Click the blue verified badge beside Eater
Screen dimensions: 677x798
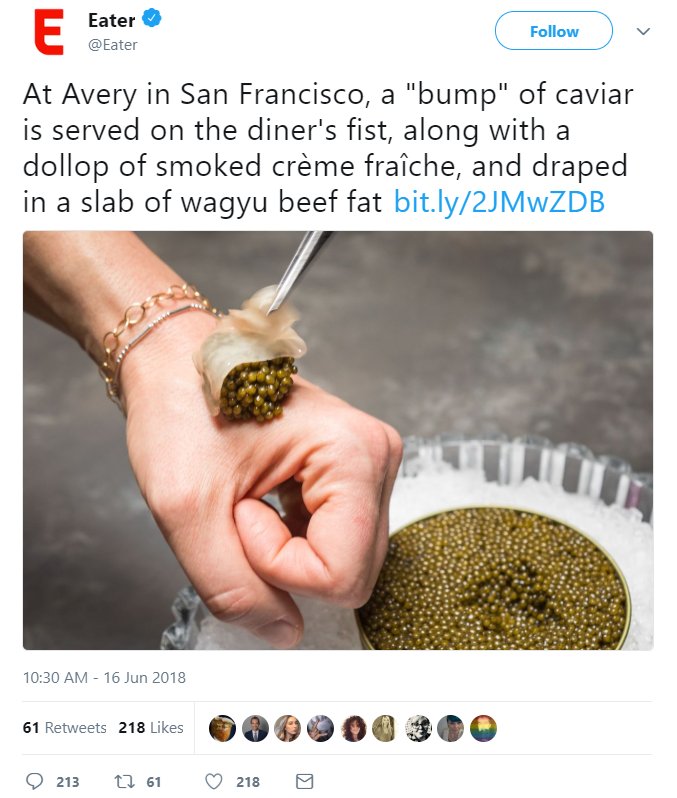[x=152, y=19]
